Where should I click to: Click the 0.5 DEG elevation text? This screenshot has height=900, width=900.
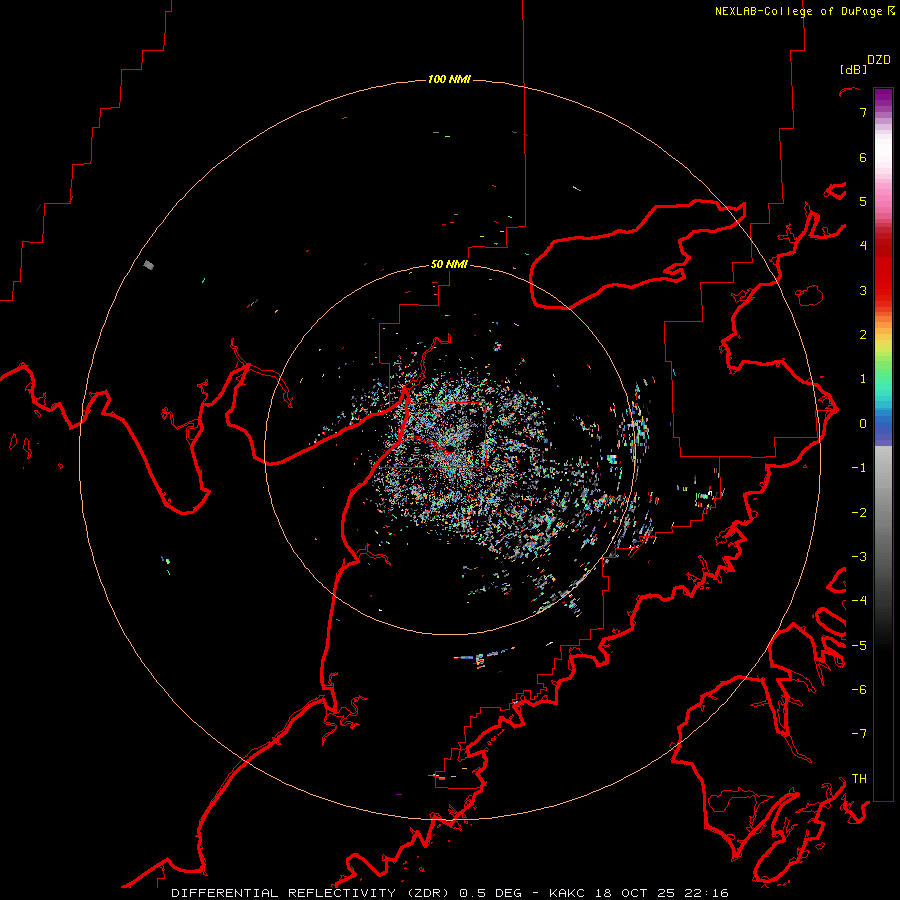pyautogui.click(x=491, y=893)
